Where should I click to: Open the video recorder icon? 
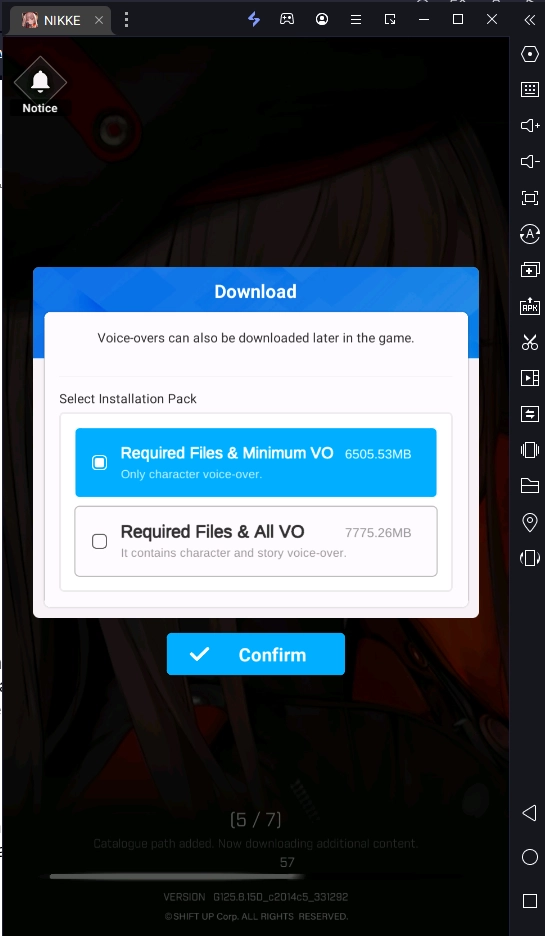(529, 378)
